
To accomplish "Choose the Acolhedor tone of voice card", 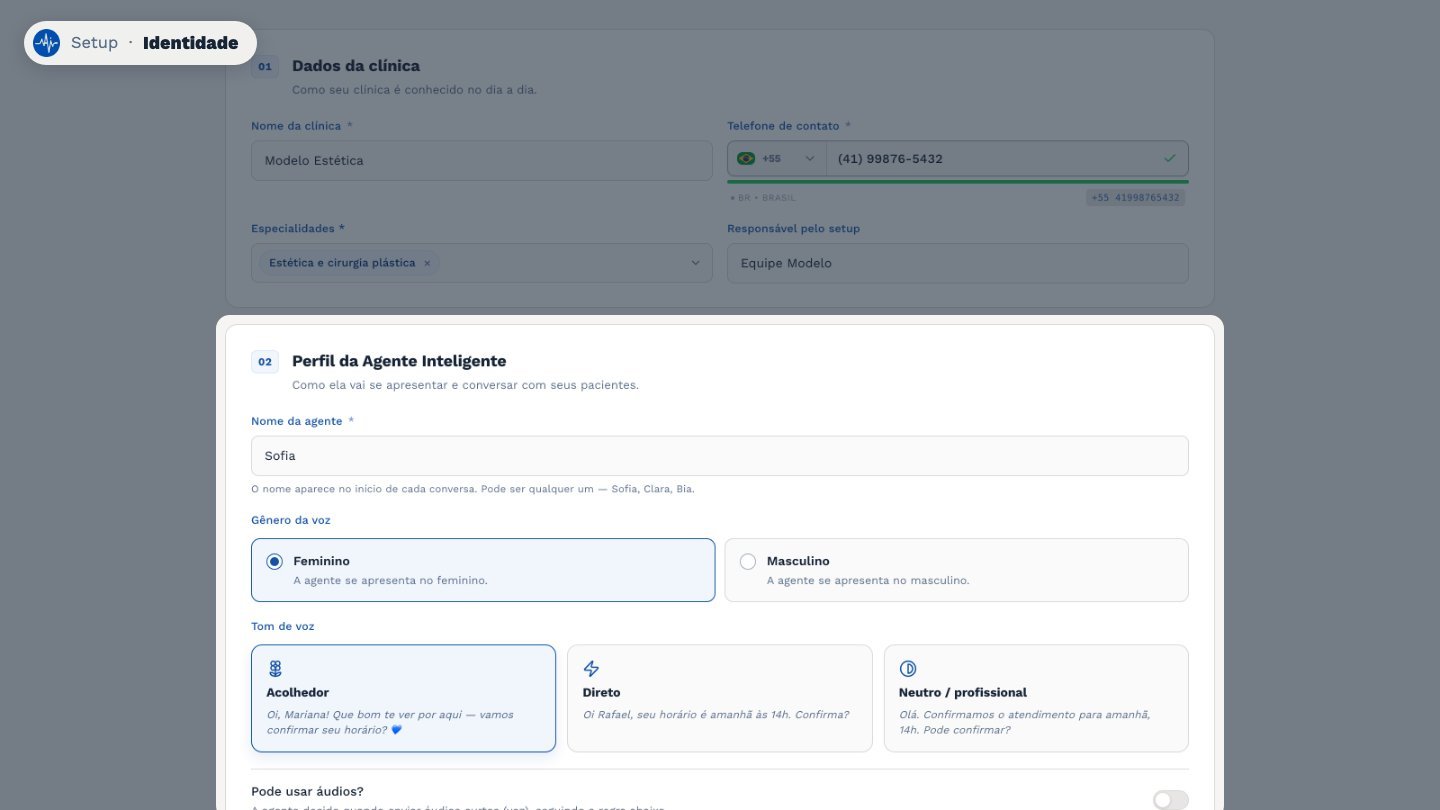I will tap(403, 698).
